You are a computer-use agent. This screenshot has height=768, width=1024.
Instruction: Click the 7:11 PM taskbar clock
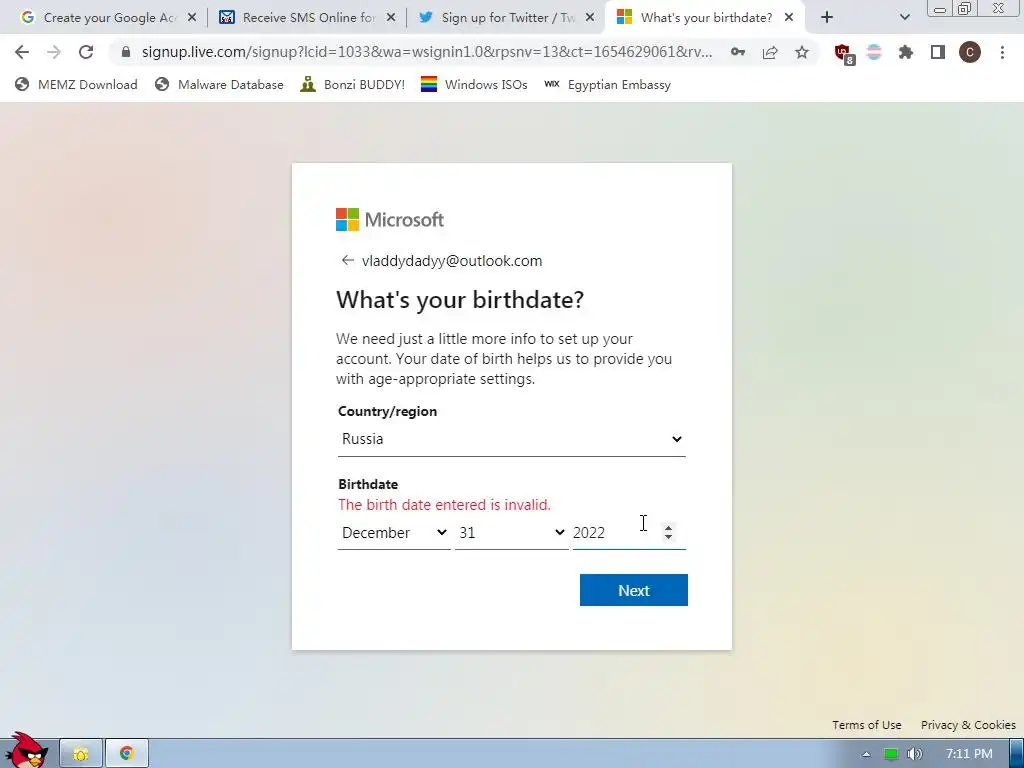[x=968, y=754]
